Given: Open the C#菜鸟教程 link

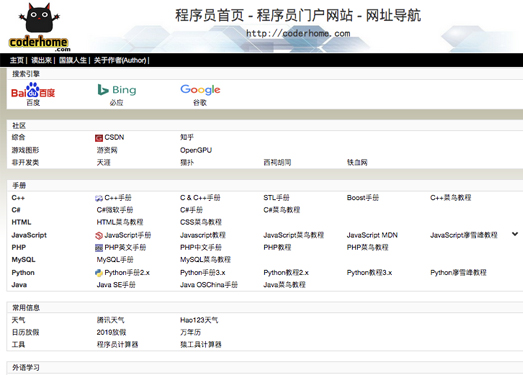Looking at the screenshot, I should (x=282, y=210).
